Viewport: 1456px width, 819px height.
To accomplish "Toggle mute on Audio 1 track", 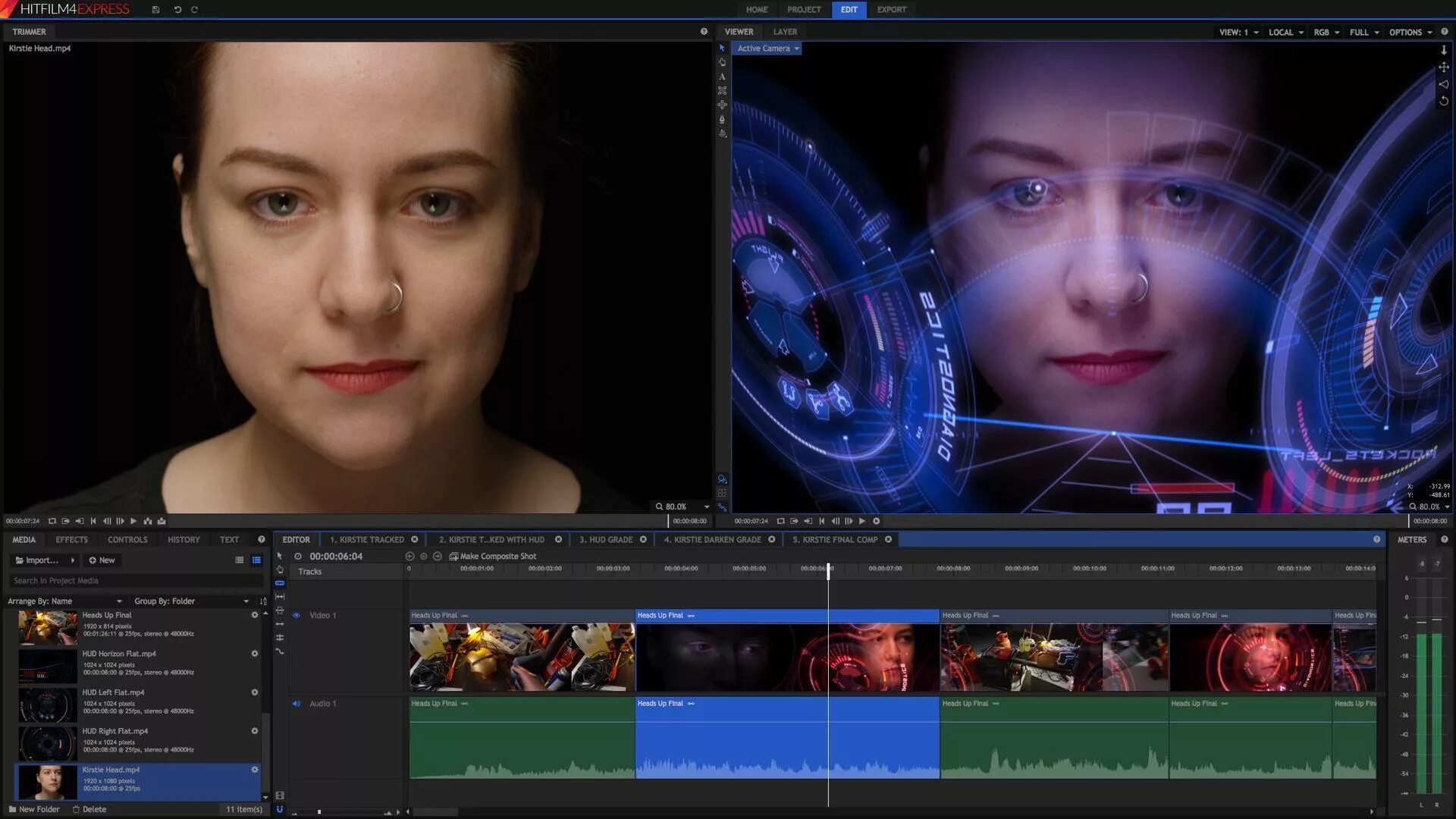I will click(296, 703).
